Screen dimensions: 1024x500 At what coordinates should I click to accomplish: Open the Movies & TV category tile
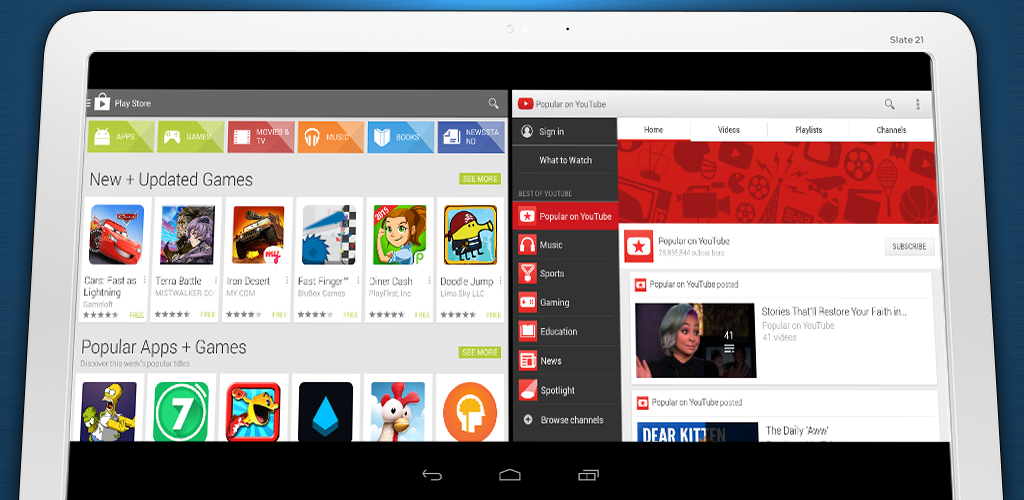click(x=261, y=137)
